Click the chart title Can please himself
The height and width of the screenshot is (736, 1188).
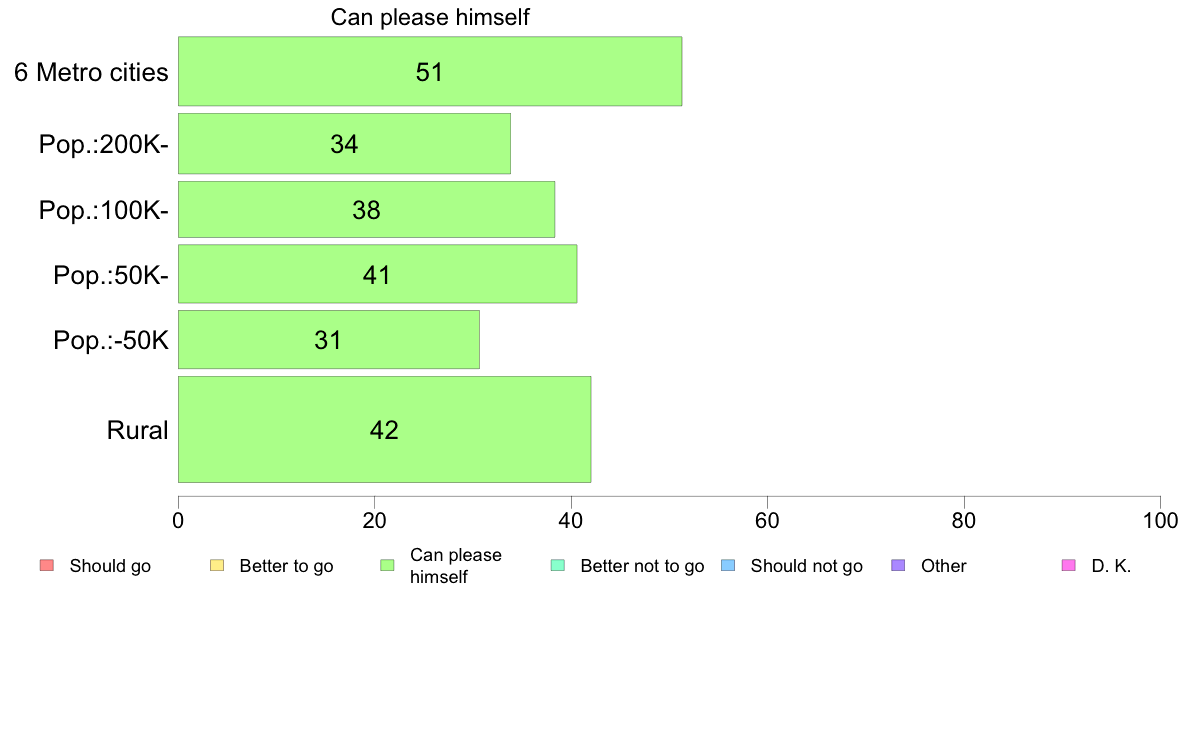click(430, 17)
